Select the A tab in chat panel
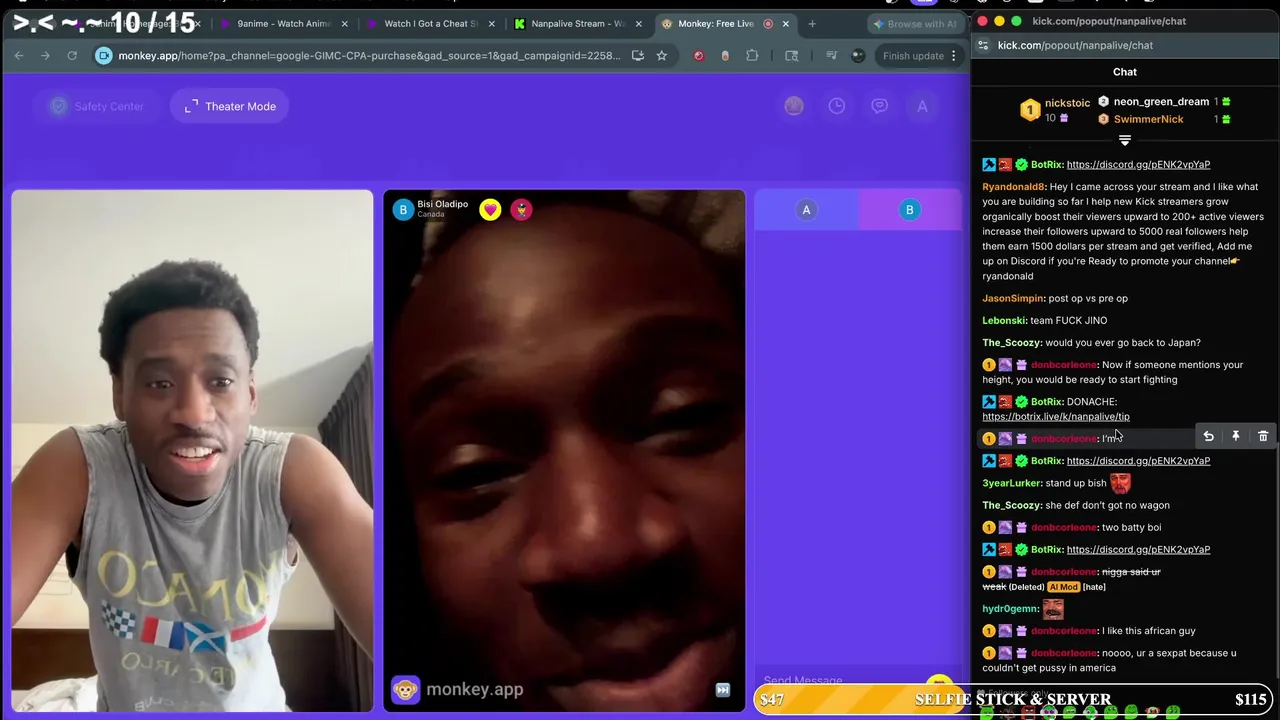This screenshot has width=1280, height=720. pos(806,210)
